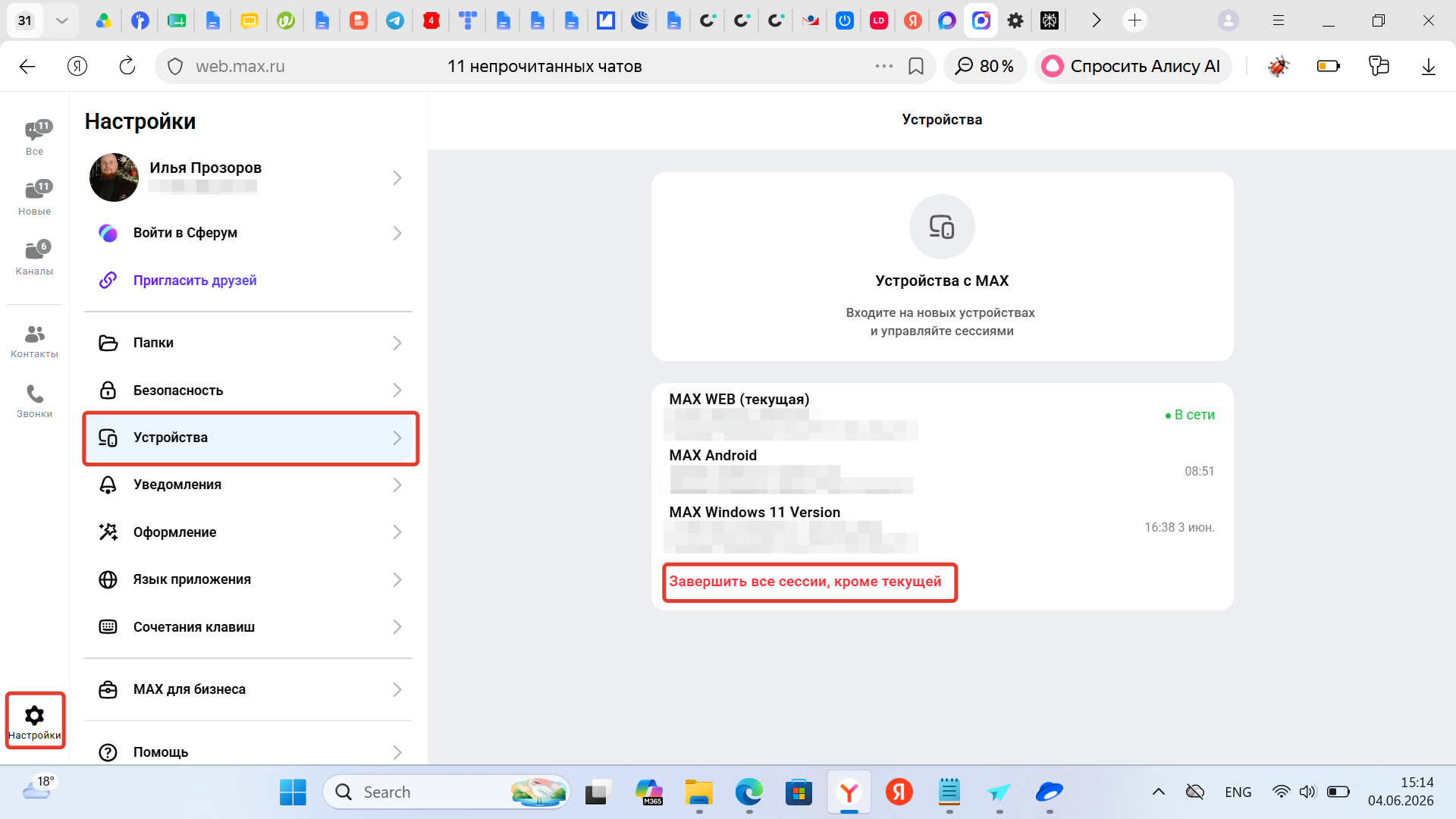Expand the Илья Прозоров profile row chevron
This screenshot has width=1456, height=819.
[397, 177]
